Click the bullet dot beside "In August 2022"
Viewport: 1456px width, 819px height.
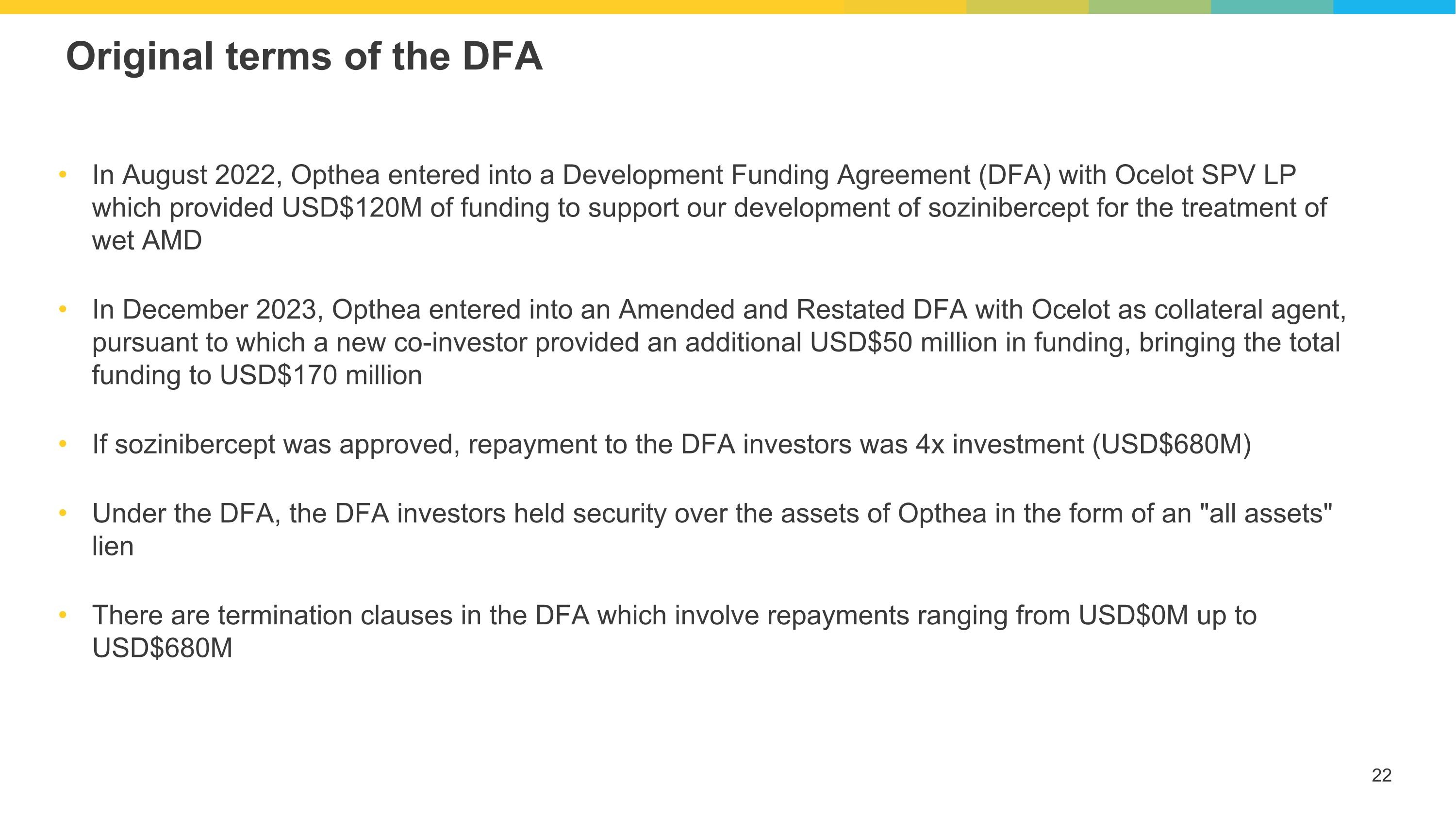(x=63, y=174)
